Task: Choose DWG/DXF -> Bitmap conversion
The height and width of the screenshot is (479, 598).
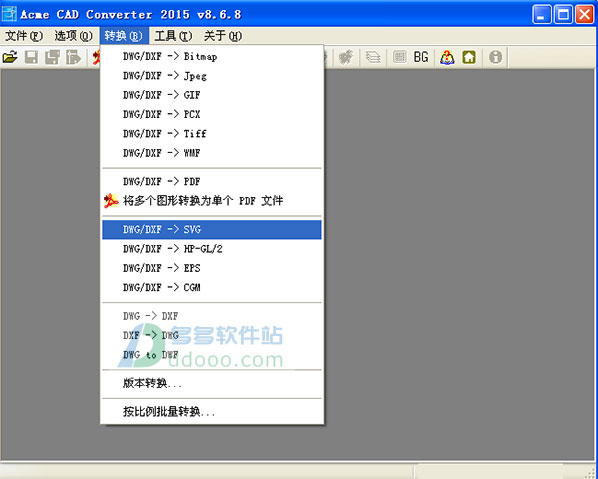Action: 212,56
